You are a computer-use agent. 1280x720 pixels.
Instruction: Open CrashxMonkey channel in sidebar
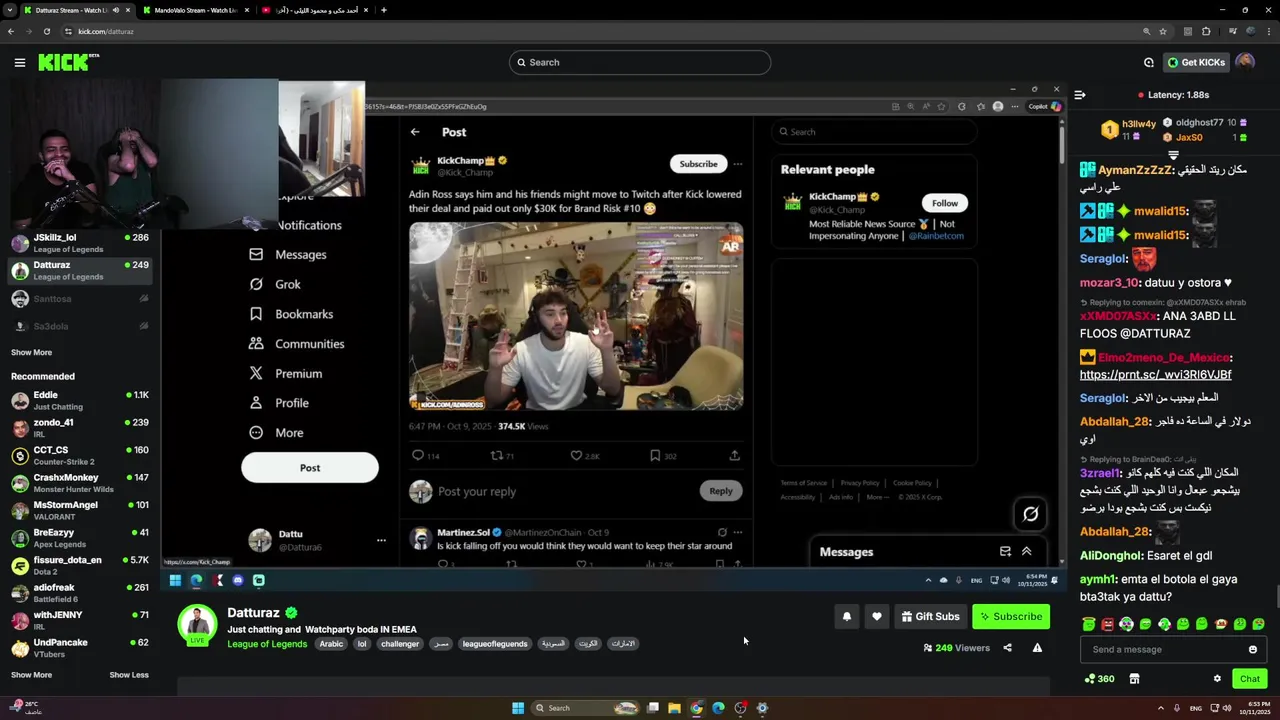80,483
